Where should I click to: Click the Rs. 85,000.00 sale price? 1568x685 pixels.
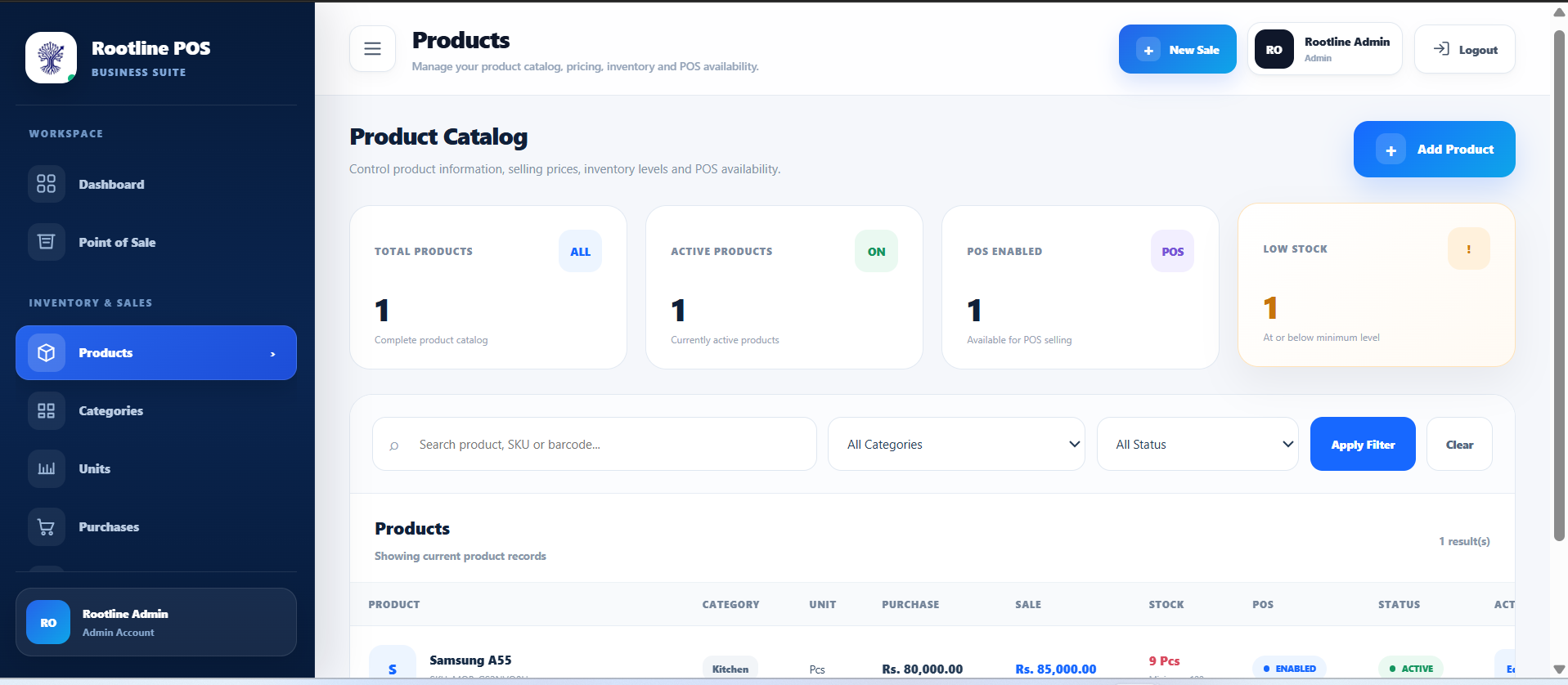click(x=1055, y=669)
